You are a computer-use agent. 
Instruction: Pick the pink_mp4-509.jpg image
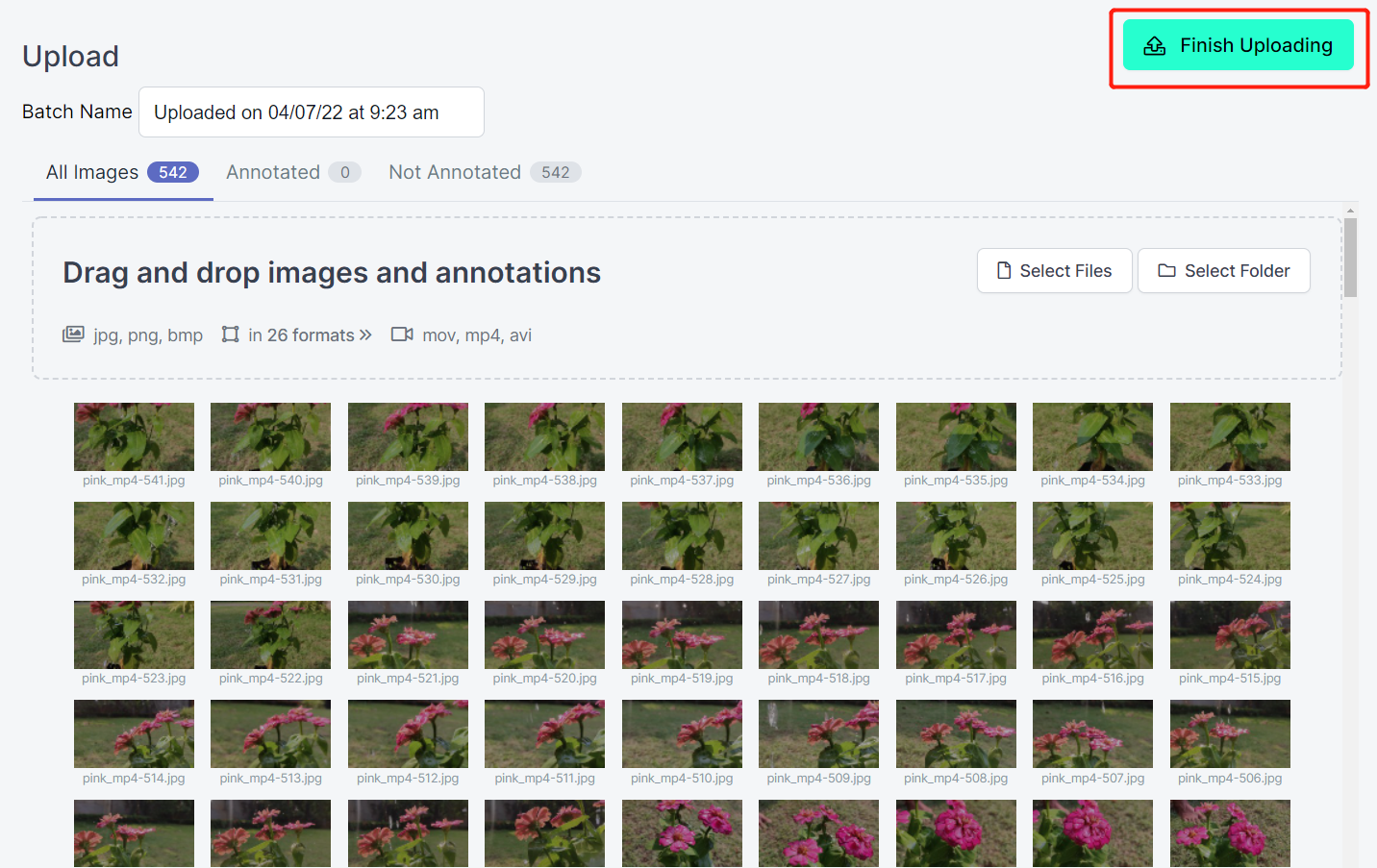tap(819, 734)
